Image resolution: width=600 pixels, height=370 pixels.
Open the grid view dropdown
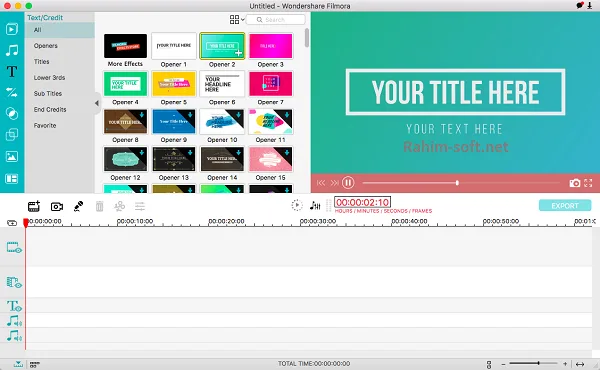pos(237,20)
